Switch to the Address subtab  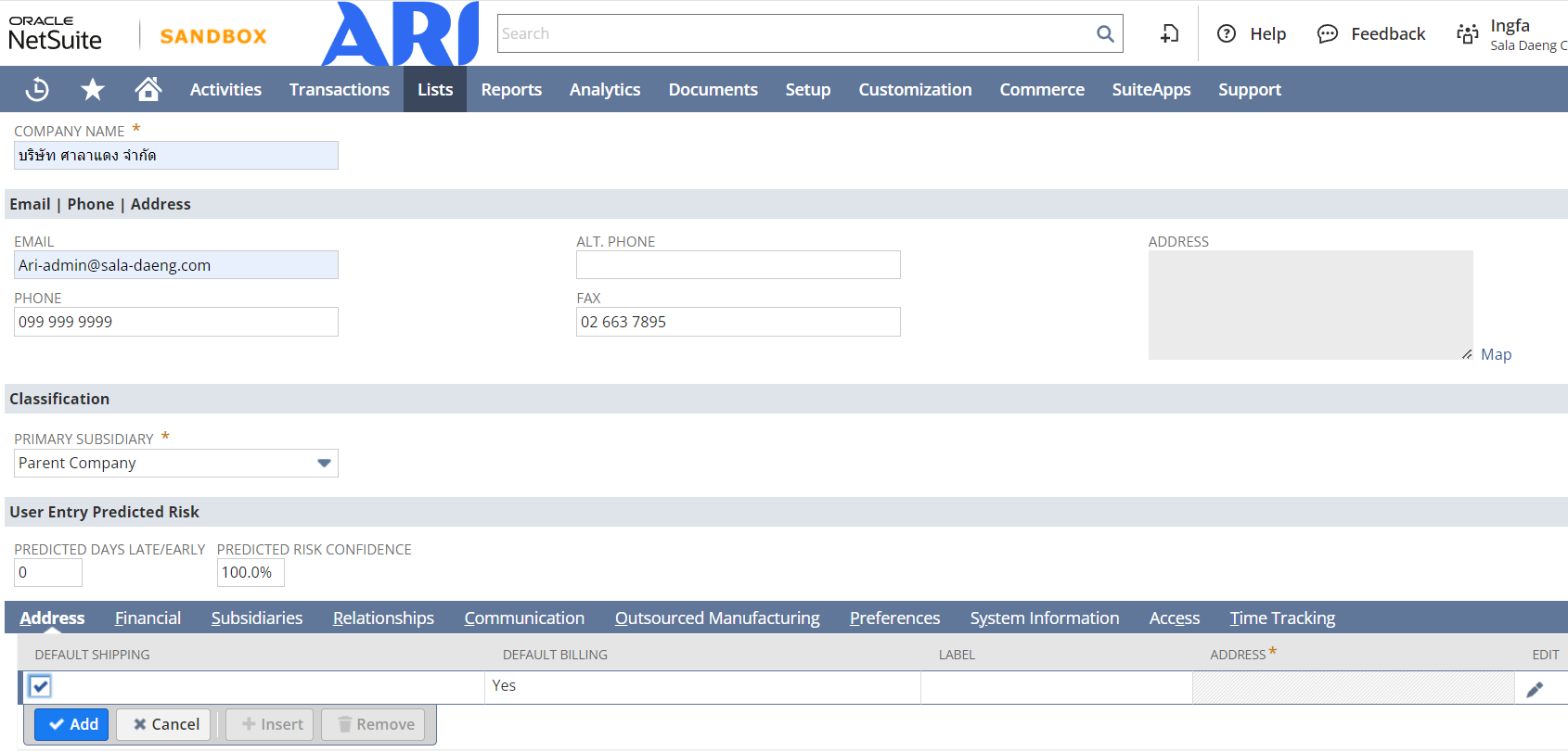(52, 618)
